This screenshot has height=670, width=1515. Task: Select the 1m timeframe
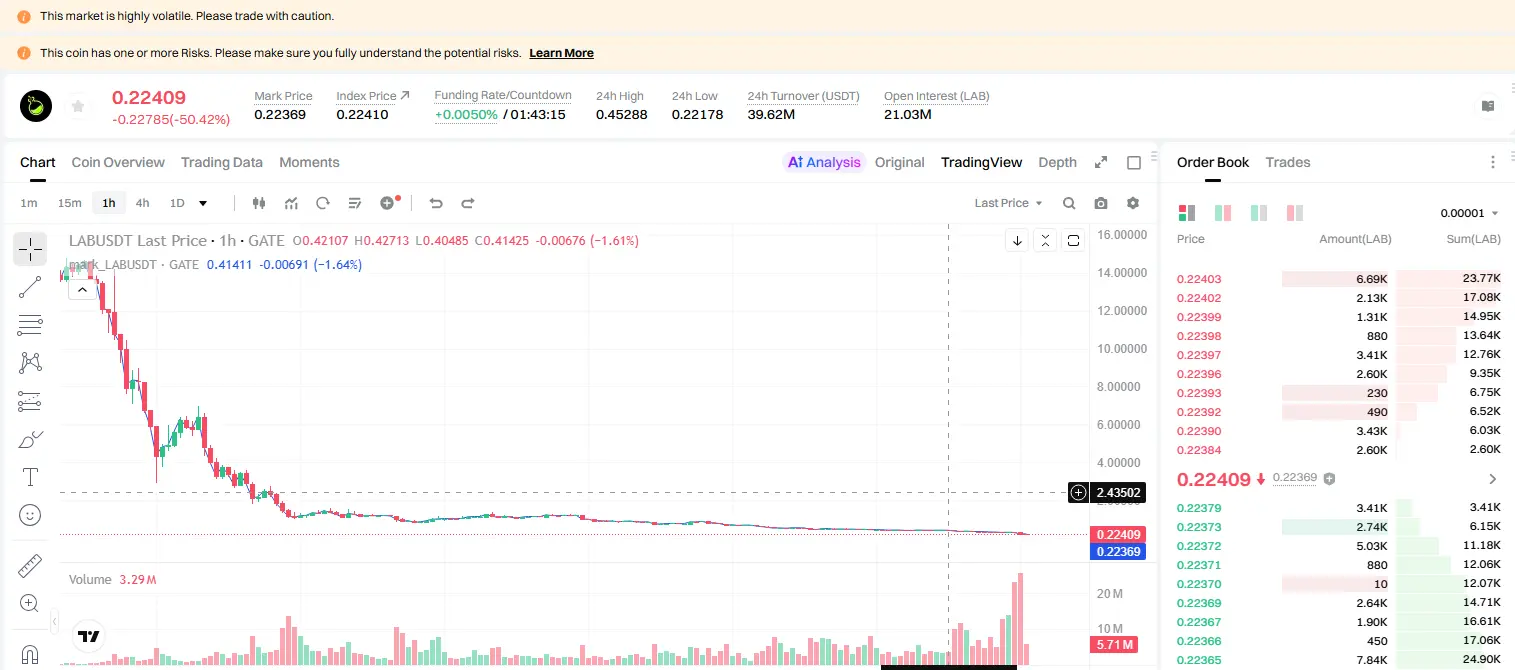(29, 203)
